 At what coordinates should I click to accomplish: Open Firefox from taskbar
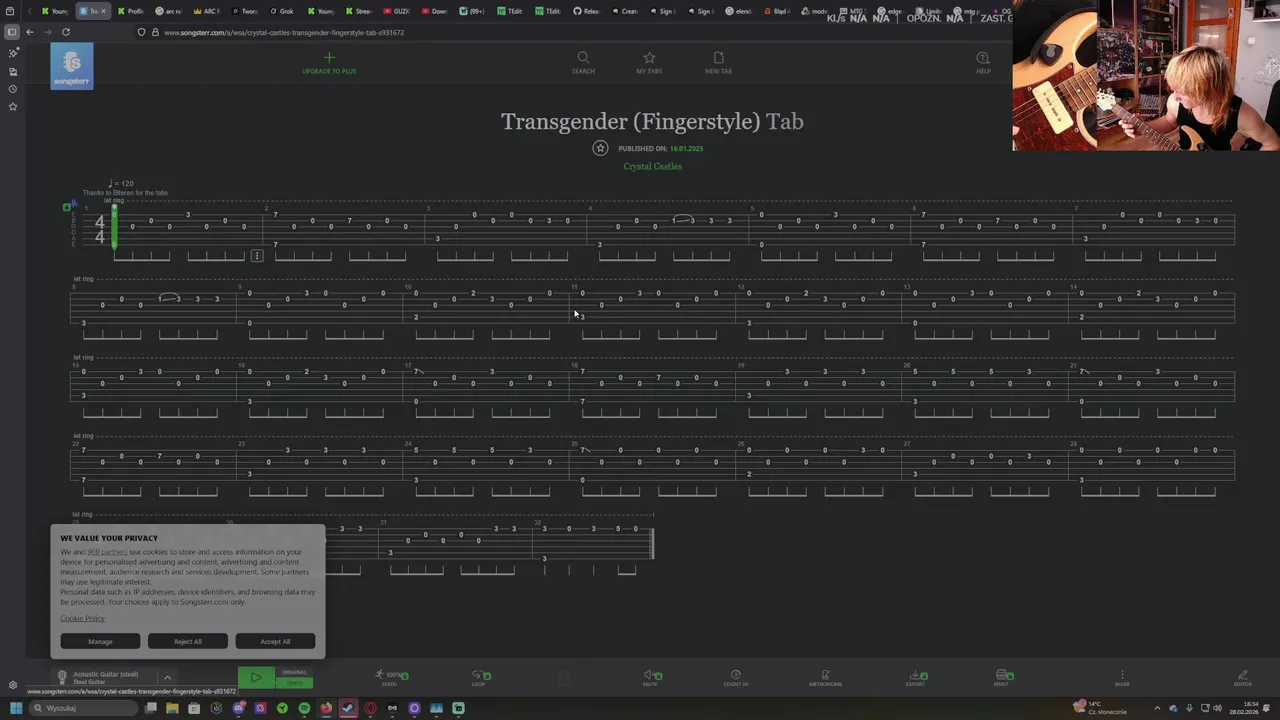click(326, 708)
